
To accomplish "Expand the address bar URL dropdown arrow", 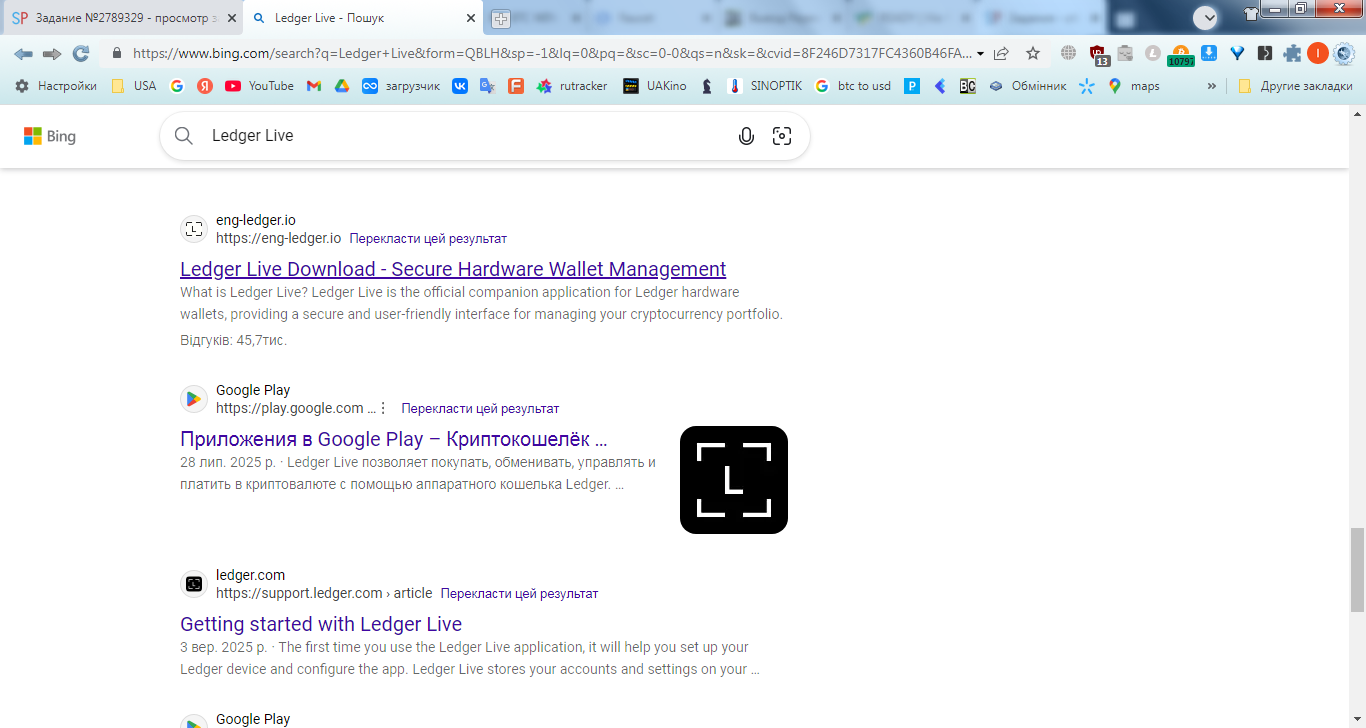I will click(x=980, y=54).
